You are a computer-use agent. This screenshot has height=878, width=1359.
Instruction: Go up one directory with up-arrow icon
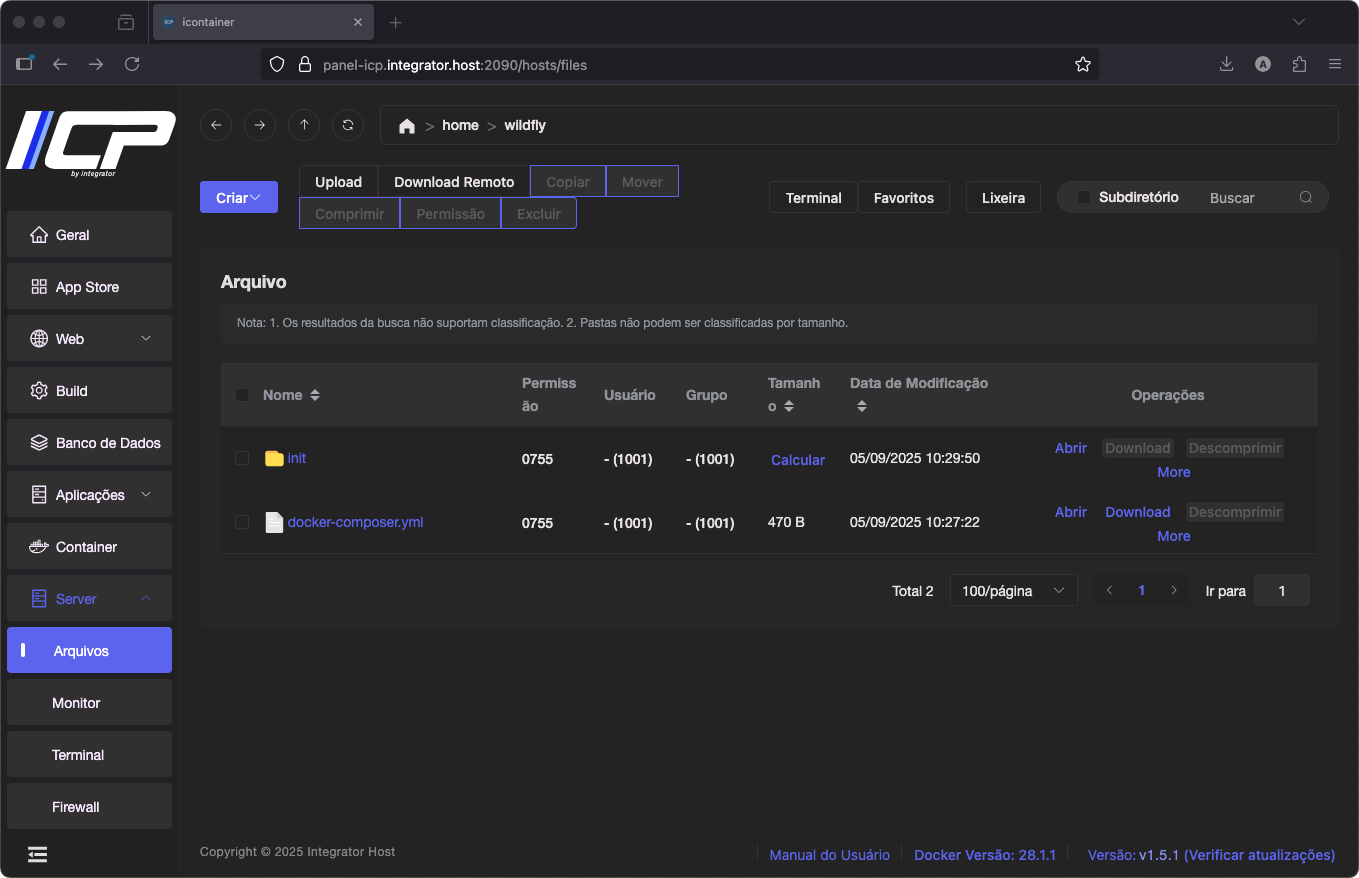pyautogui.click(x=304, y=125)
